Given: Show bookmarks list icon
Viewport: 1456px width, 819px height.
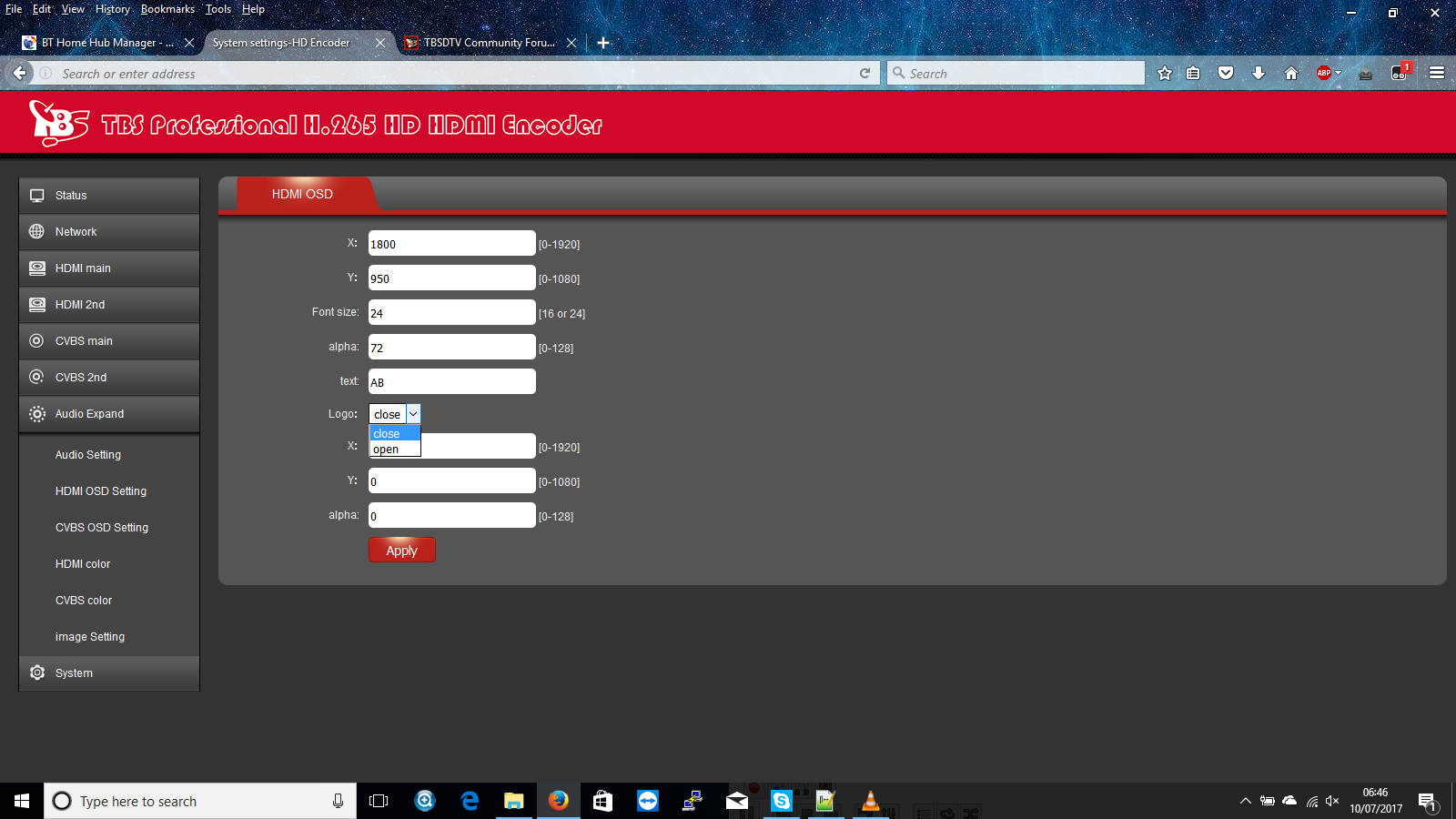Looking at the screenshot, I should click(x=1193, y=74).
